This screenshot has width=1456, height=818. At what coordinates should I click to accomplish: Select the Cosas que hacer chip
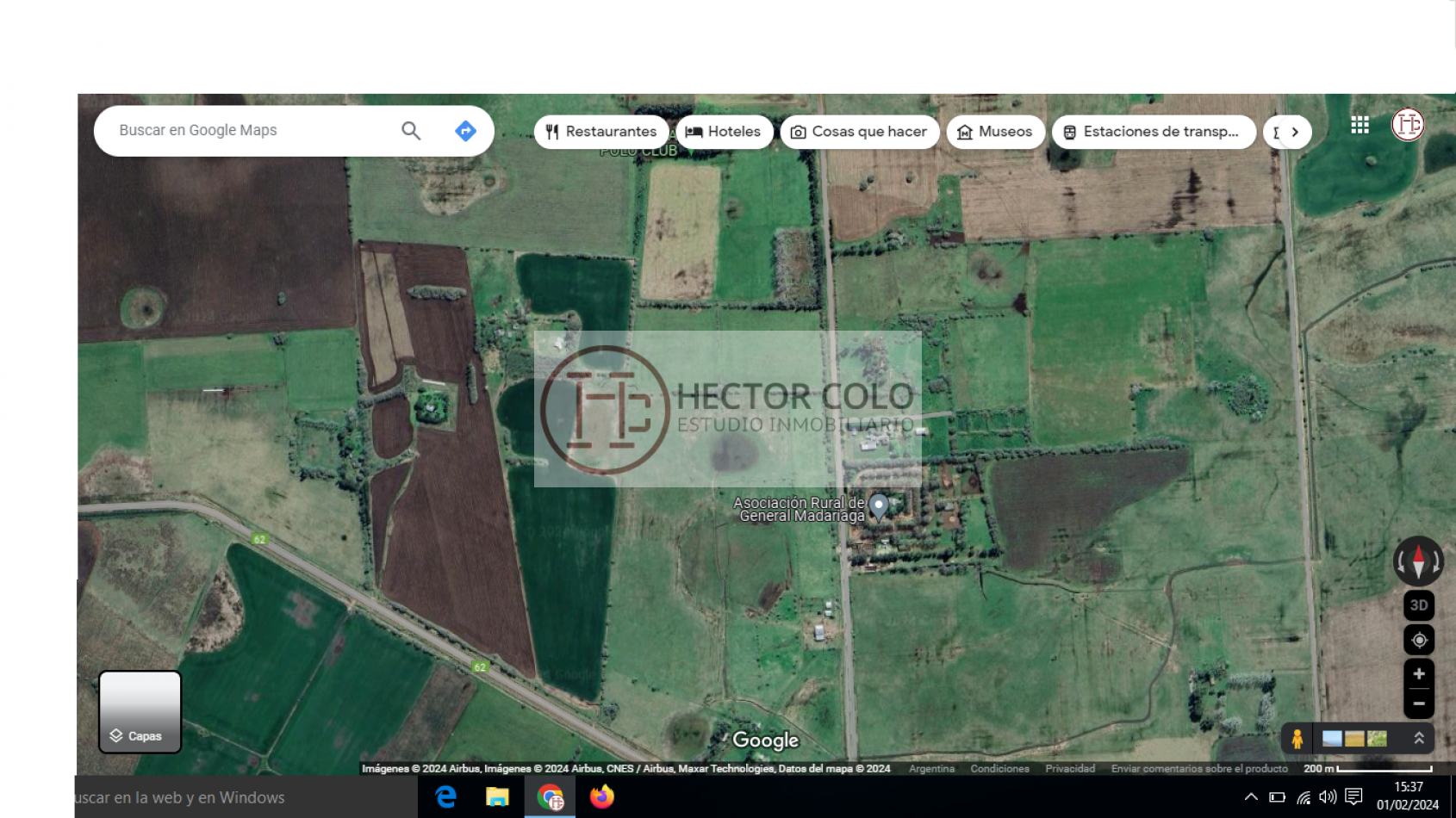(x=860, y=132)
